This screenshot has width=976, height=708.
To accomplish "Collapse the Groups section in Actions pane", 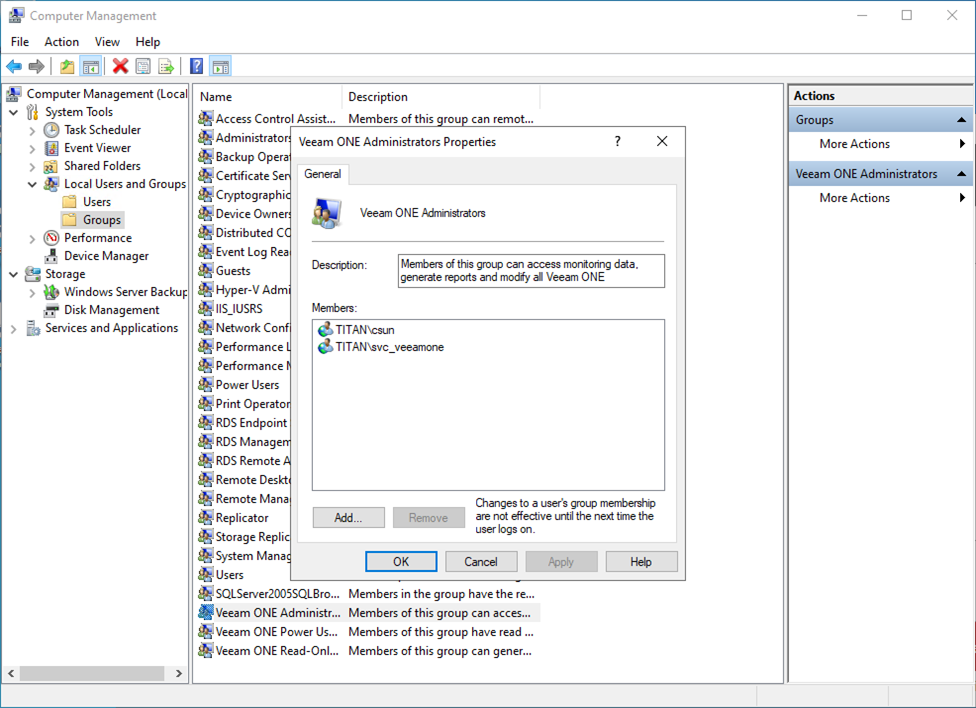I will click(x=961, y=120).
